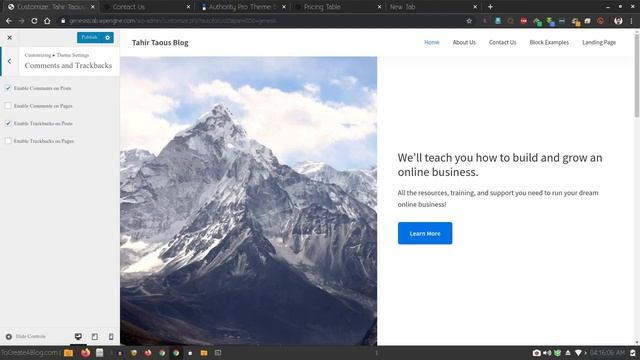The width and height of the screenshot is (640, 360).
Task: Open Block Examples menu item
Action: 549,42
